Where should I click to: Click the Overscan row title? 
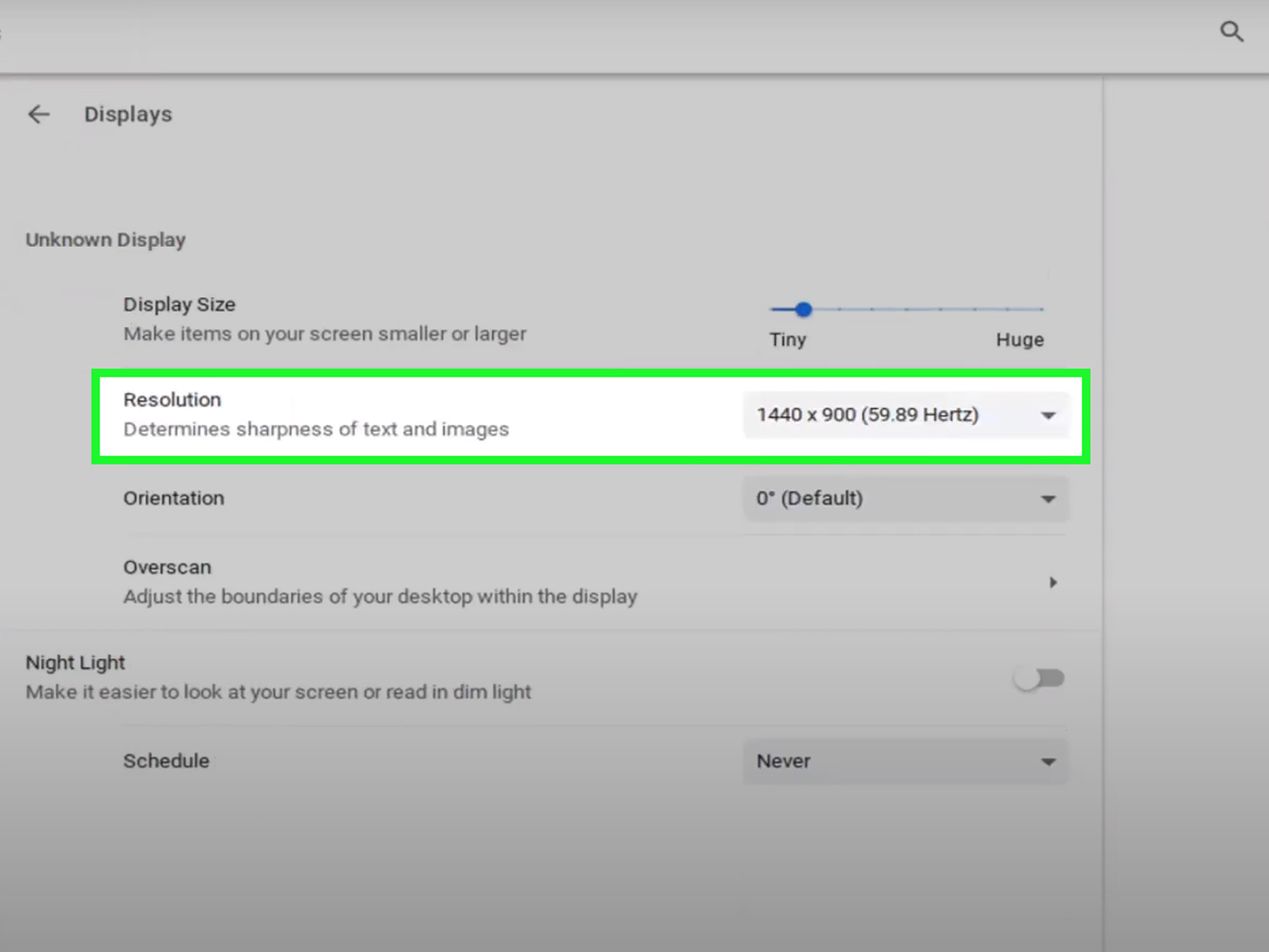tap(168, 567)
